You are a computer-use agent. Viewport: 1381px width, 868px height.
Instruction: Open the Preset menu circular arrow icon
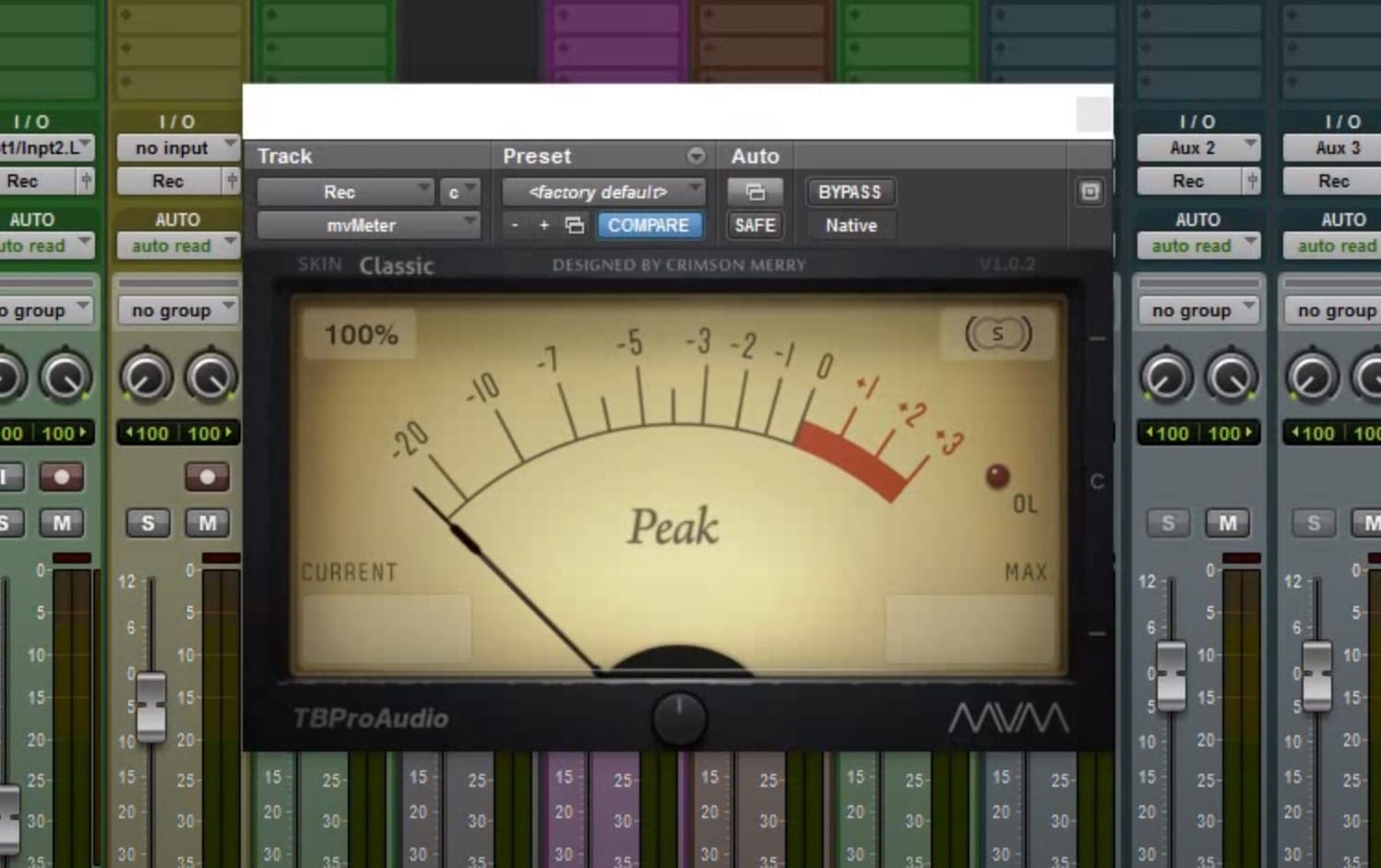(x=696, y=156)
